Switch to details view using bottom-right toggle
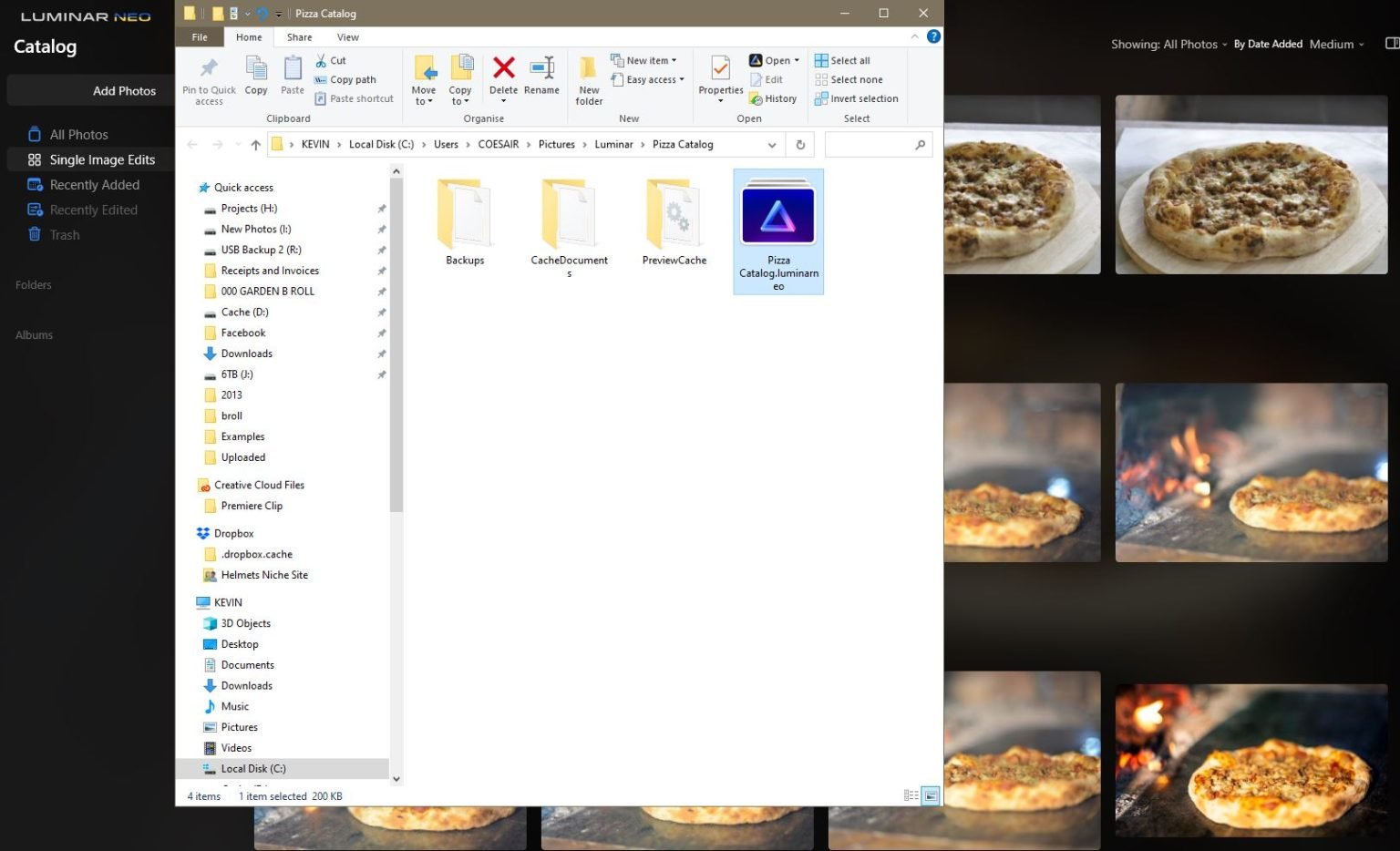The width and height of the screenshot is (1400, 851). [911, 795]
